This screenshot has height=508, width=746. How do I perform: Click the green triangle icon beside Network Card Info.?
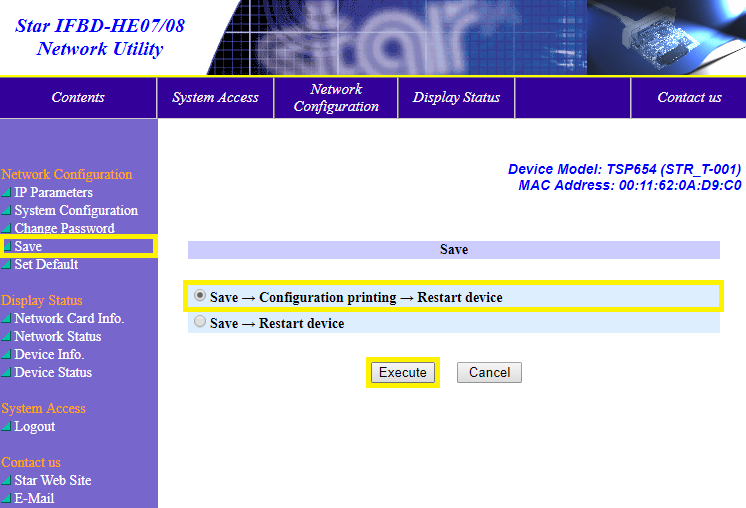click(6, 318)
